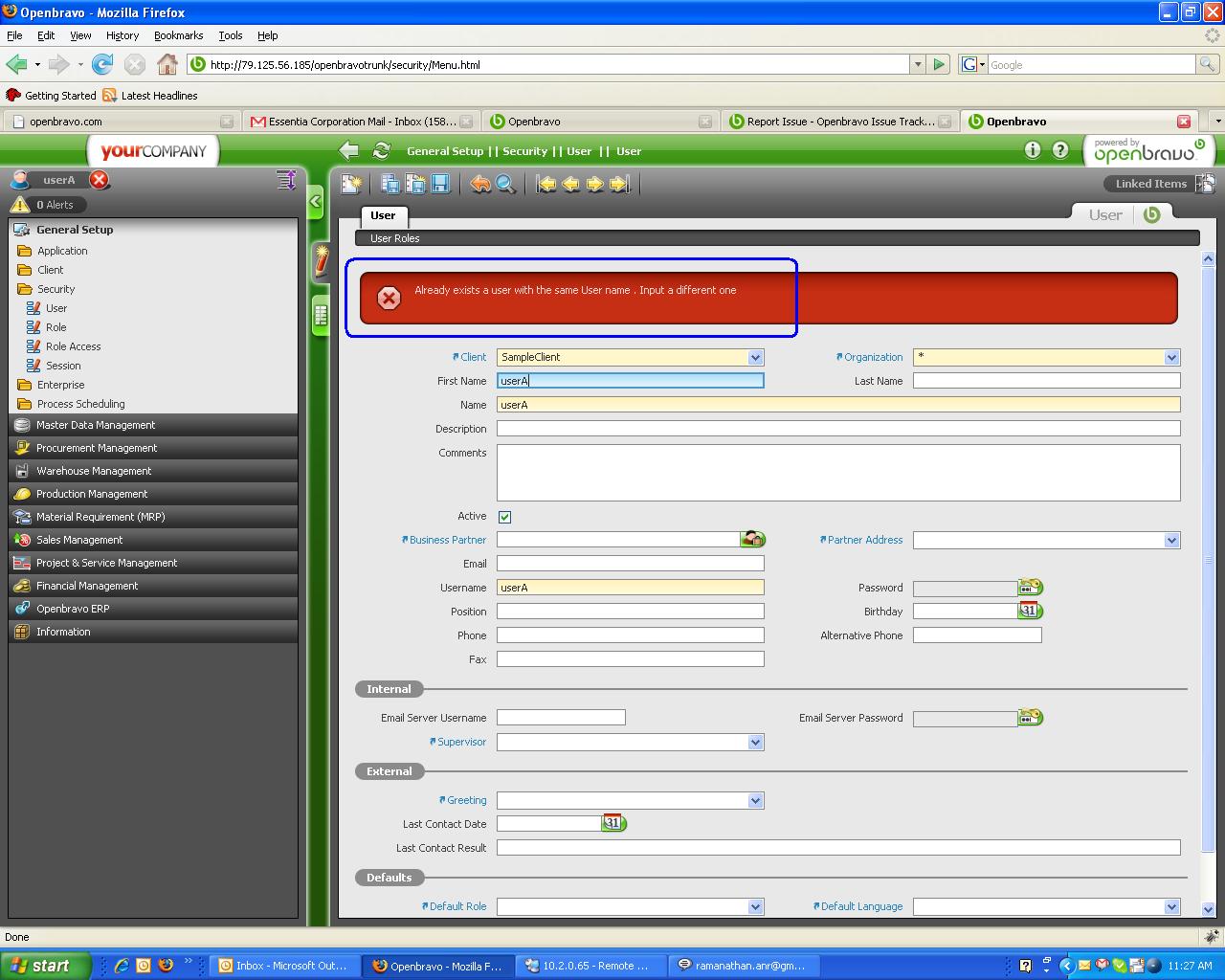Open the Supervisor dropdown
1225x980 pixels.
pos(756,742)
